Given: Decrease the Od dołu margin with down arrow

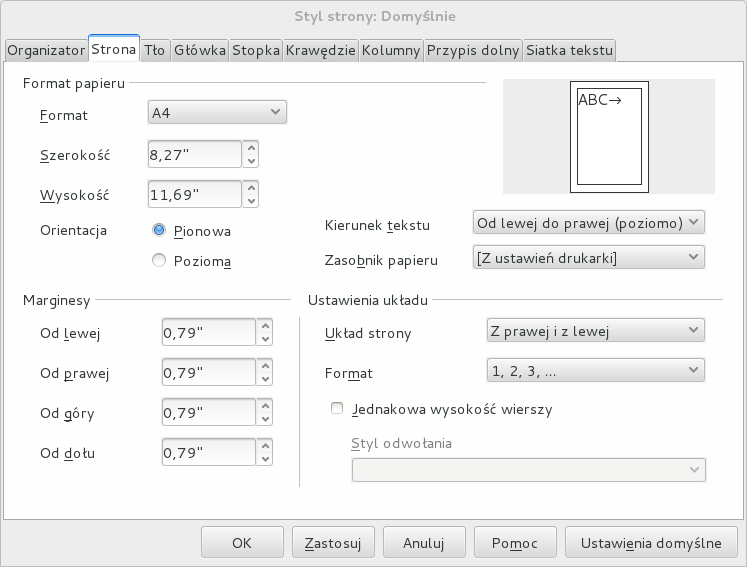Looking at the screenshot, I should (265, 459).
